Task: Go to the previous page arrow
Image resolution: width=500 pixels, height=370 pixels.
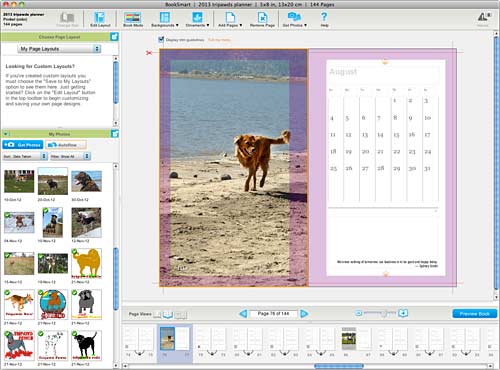Action: point(243,313)
